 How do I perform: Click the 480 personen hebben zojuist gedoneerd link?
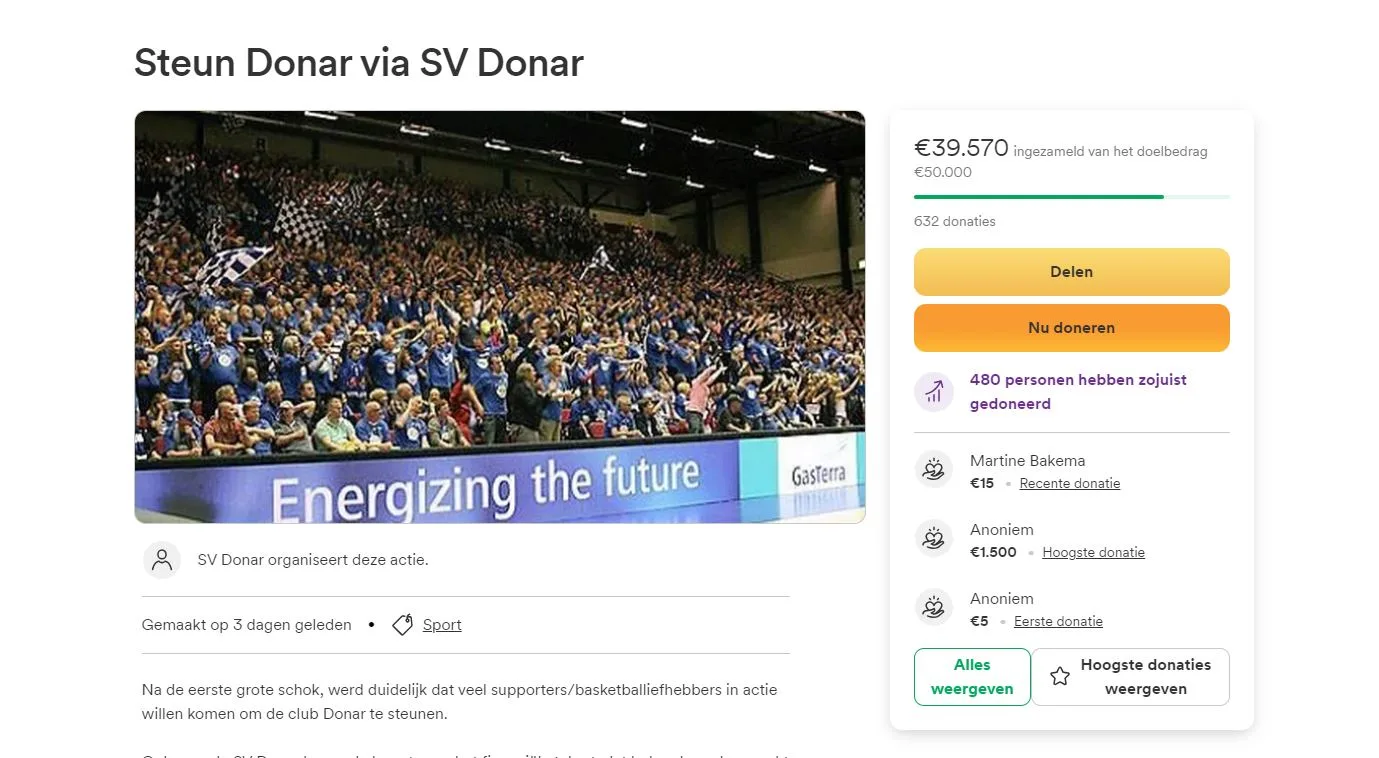pos(1078,391)
